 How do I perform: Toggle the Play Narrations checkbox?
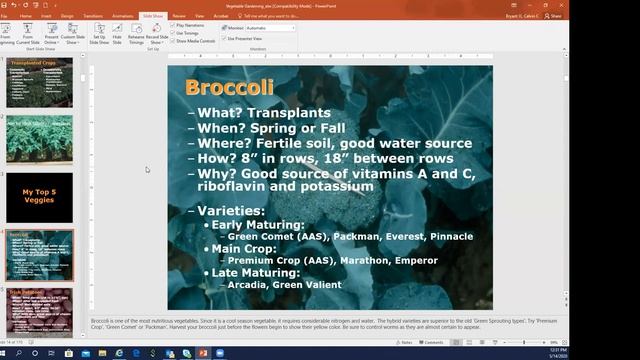pos(173,25)
